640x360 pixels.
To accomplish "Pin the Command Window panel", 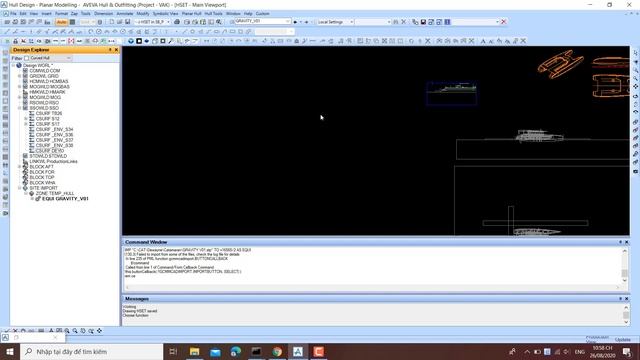I will (x=620, y=242).
